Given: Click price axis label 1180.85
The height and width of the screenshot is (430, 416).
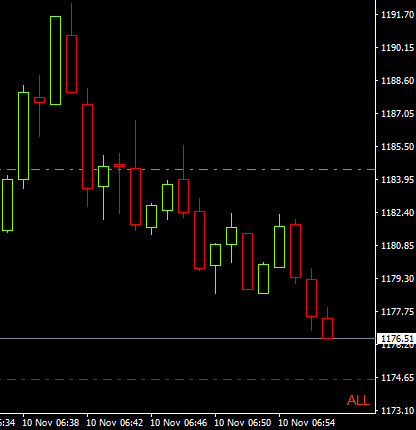Looking at the screenshot, I should (397, 246).
